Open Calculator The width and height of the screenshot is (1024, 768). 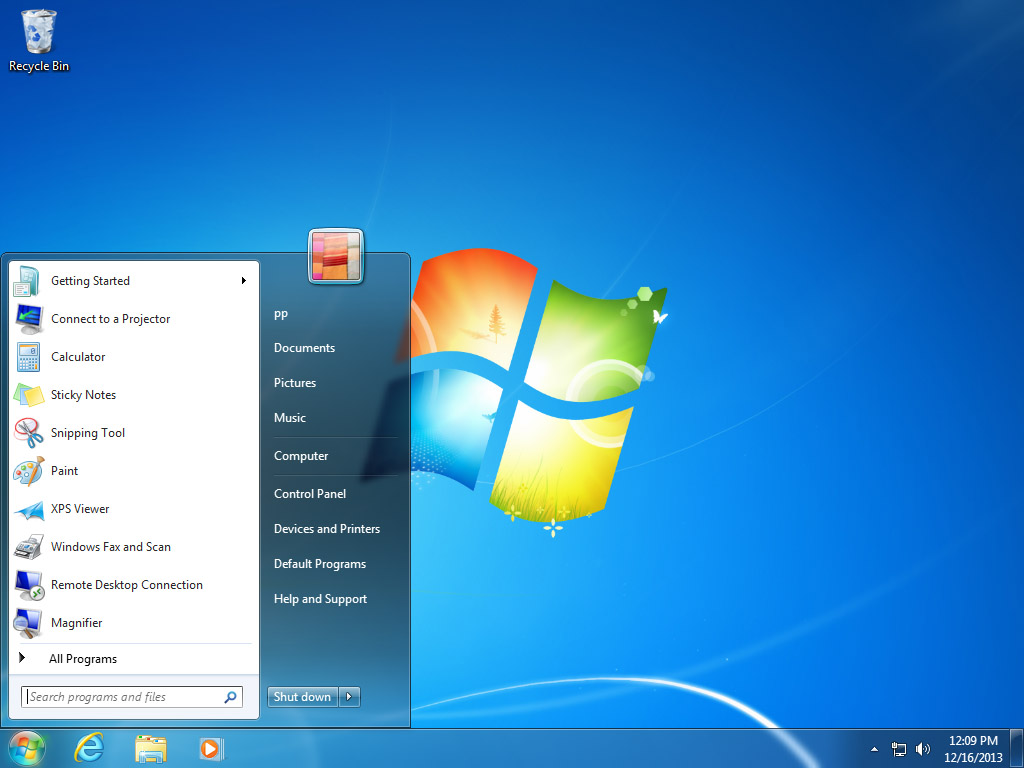click(78, 357)
